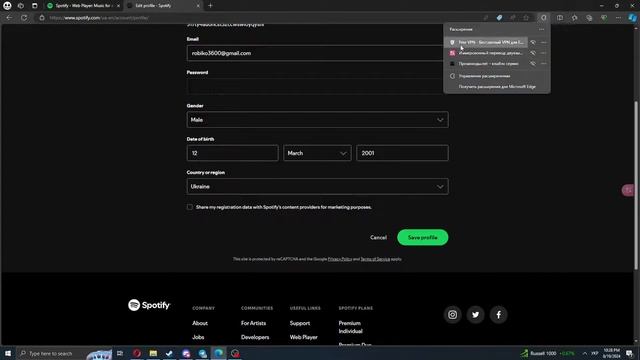Select the translator extension entry
This screenshot has width=640, height=360.
click(486, 53)
